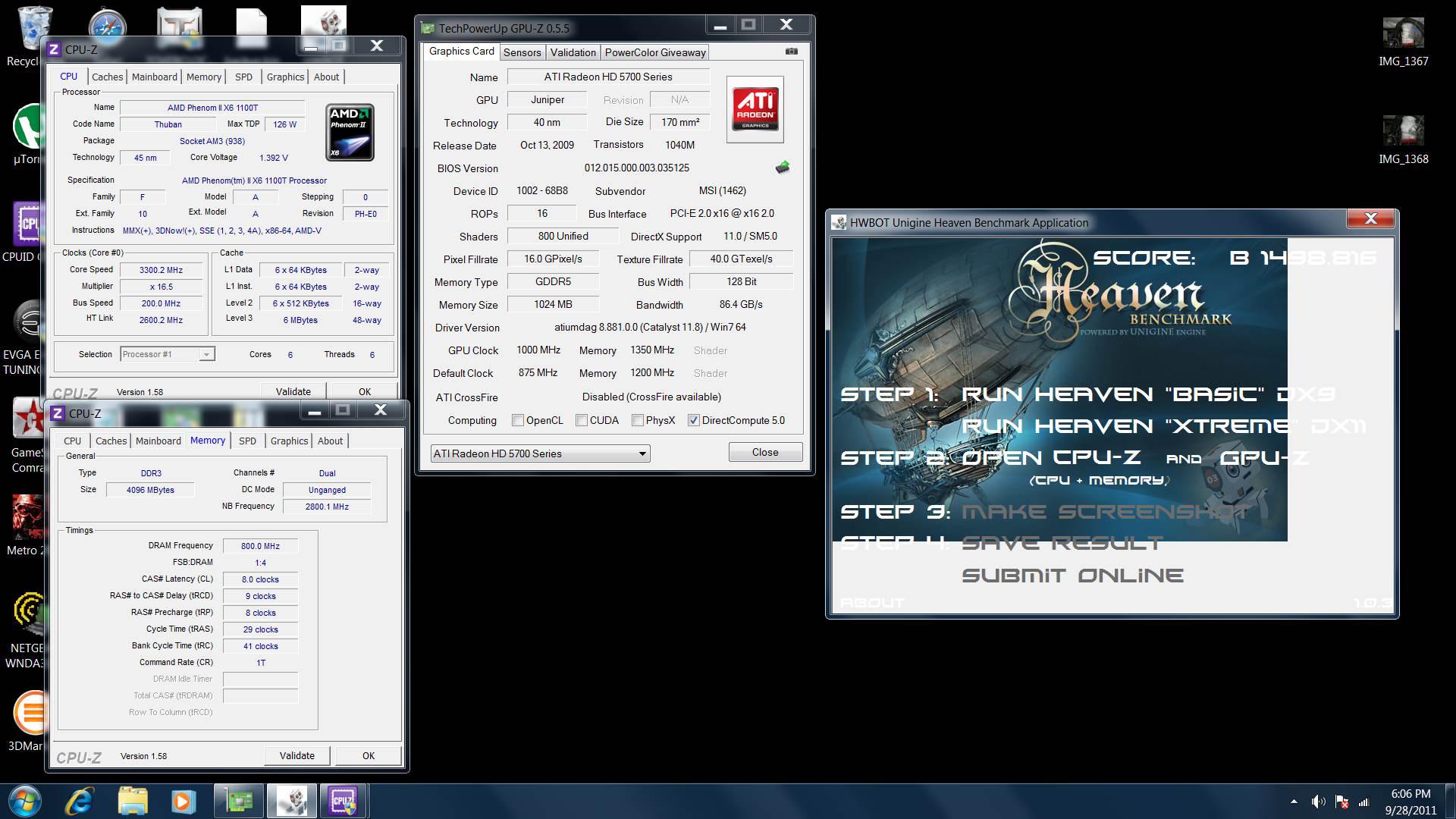Viewport: 1456px width, 819px height.
Task: Click Run Heaven "Basic" DX9
Action: (x=1148, y=394)
